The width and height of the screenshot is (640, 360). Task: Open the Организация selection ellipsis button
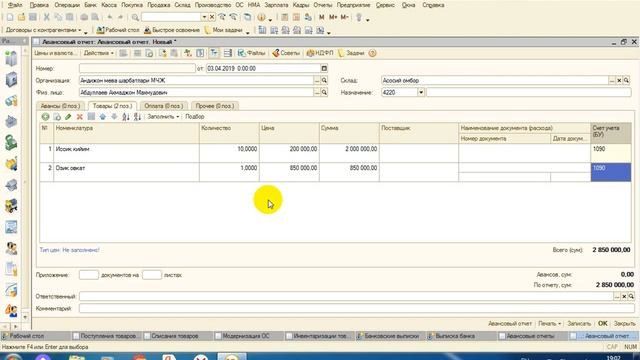click(317, 80)
